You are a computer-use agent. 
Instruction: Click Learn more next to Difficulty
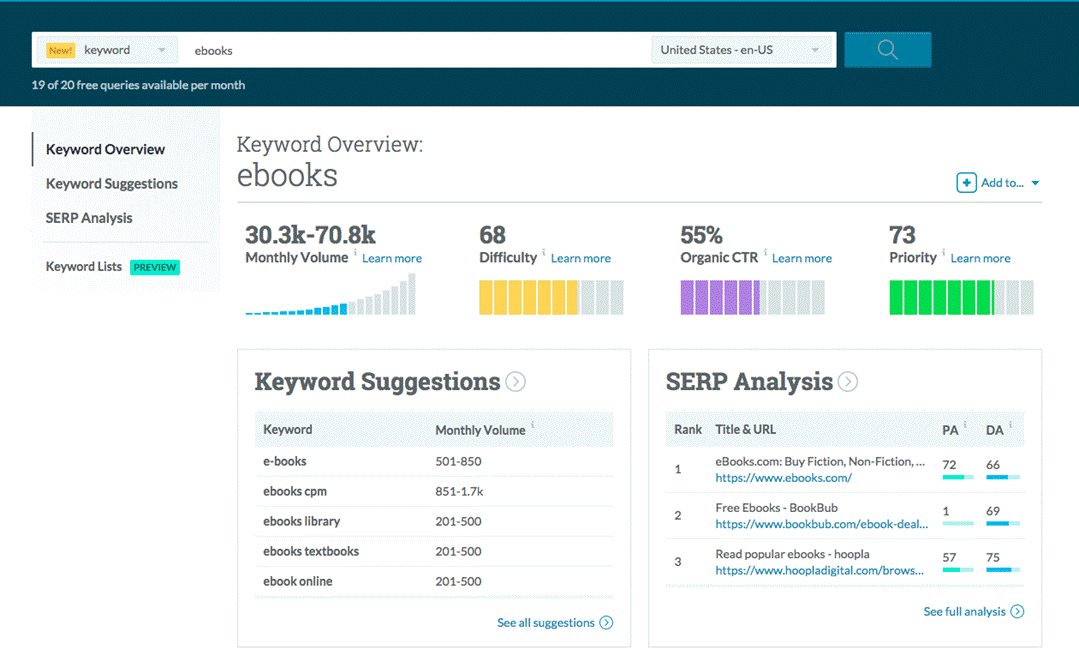tap(581, 258)
